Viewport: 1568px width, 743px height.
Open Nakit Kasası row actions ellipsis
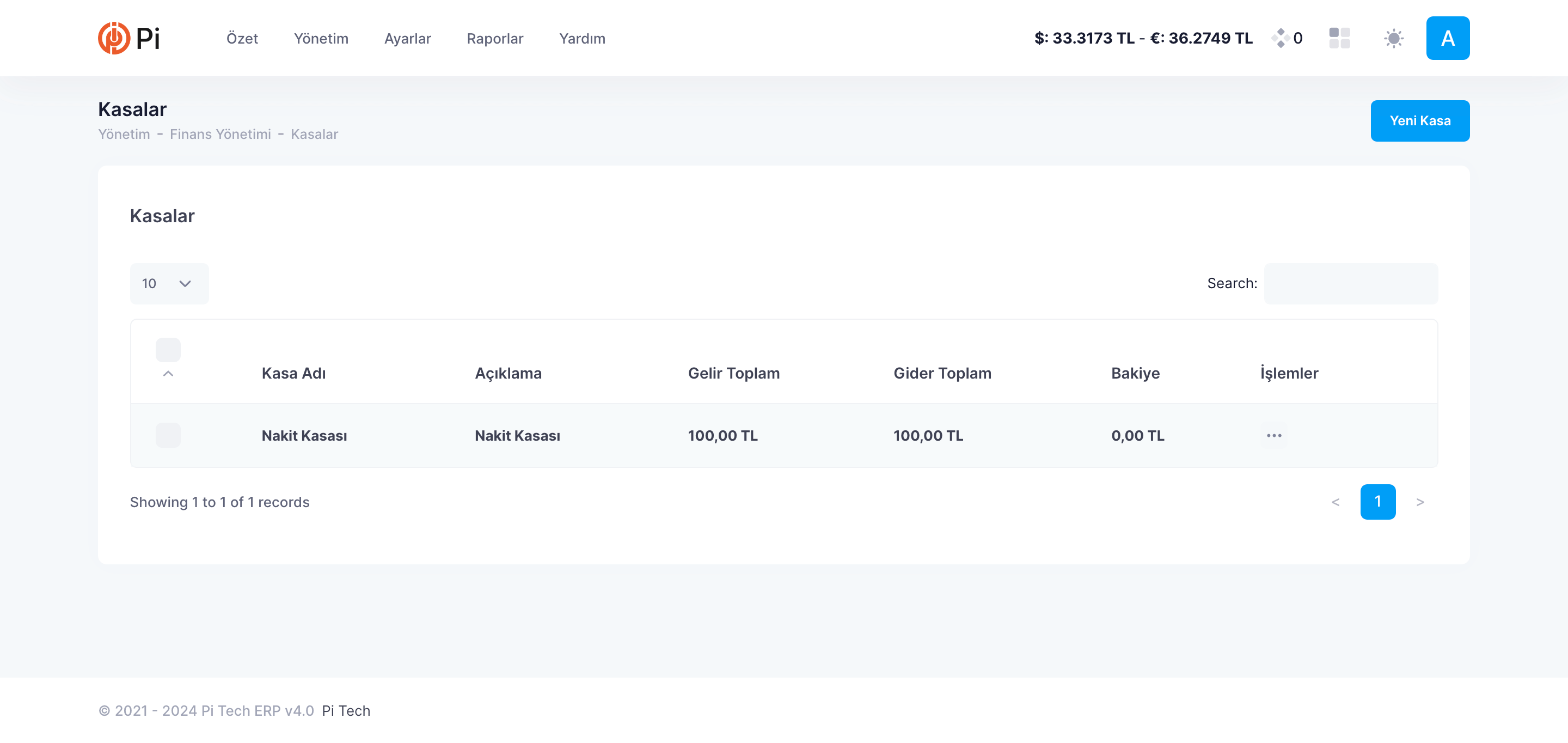point(1273,435)
